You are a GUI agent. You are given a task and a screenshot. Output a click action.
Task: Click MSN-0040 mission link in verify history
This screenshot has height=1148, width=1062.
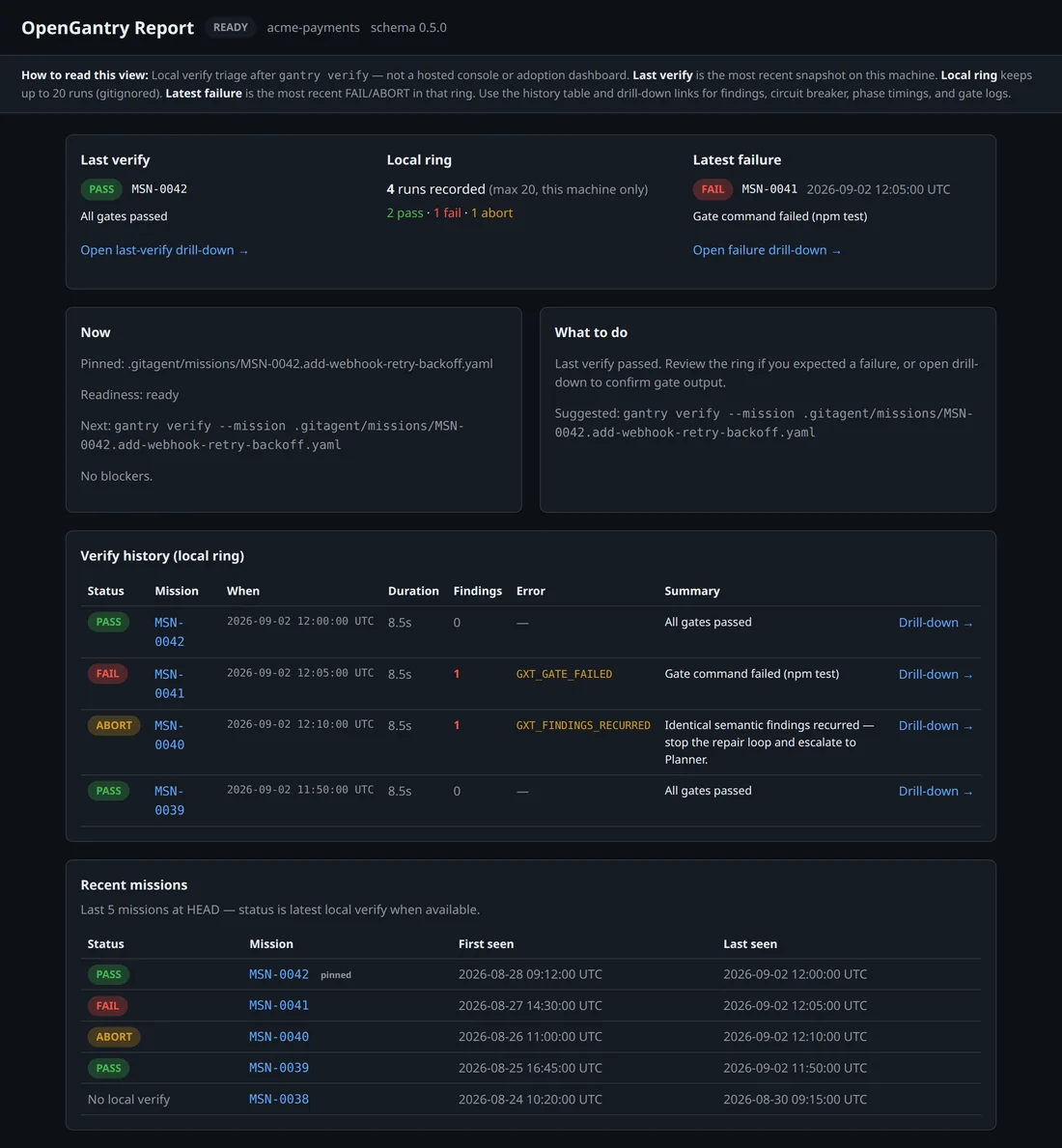(x=169, y=735)
